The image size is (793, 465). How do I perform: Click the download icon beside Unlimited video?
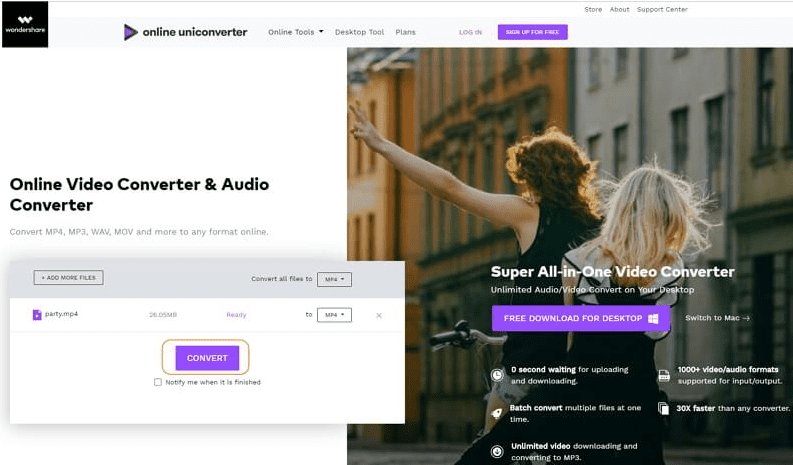click(x=497, y=451)
